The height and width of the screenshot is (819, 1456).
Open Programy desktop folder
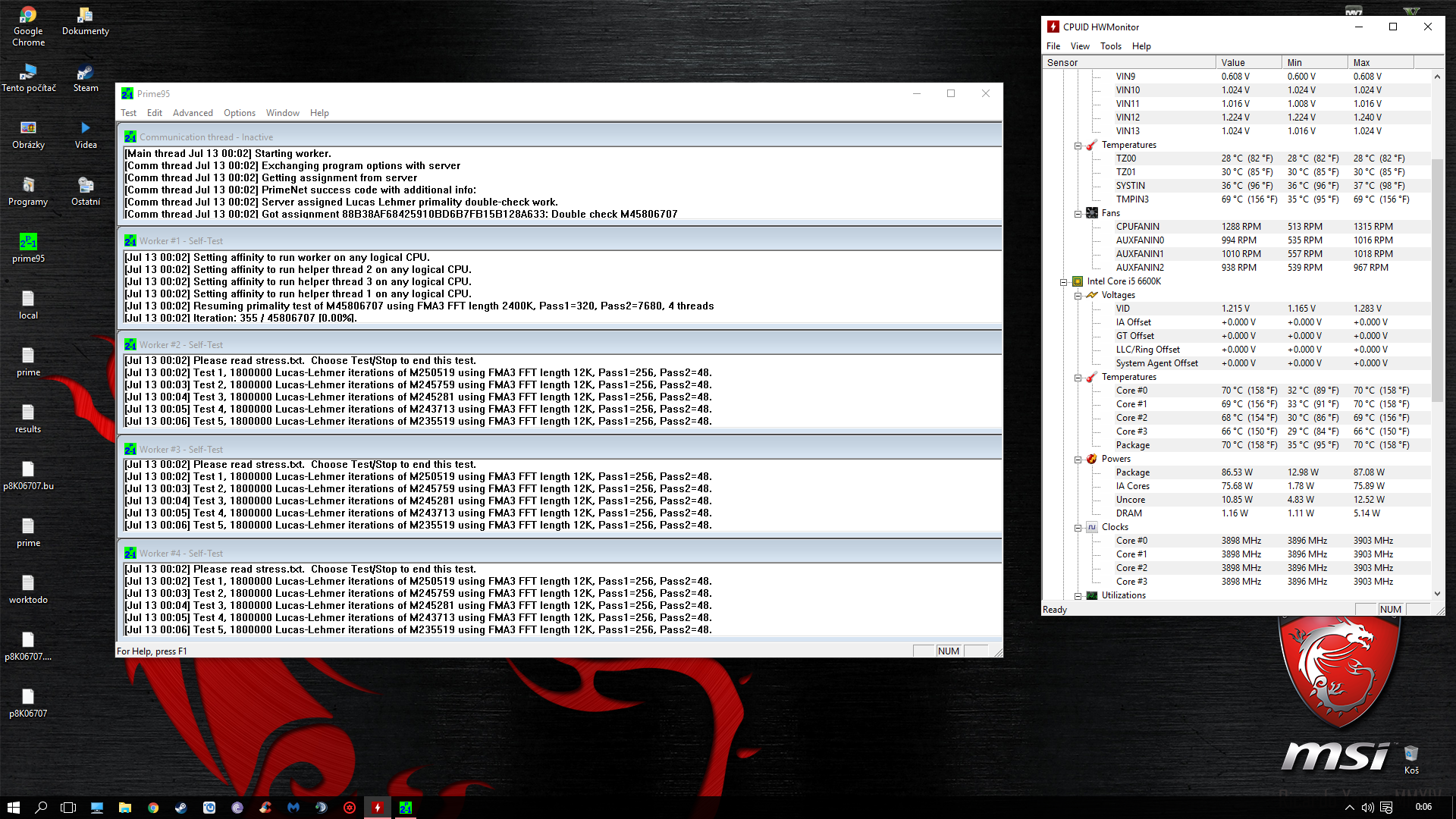click(28, 192)
